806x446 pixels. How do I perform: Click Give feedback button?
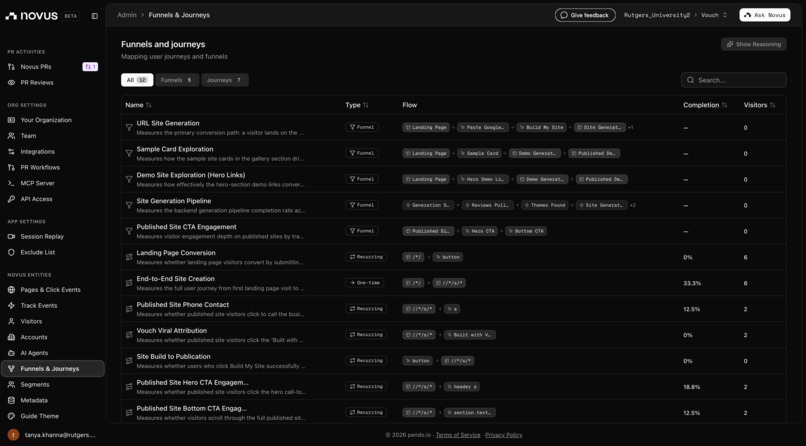click(585, 15)
